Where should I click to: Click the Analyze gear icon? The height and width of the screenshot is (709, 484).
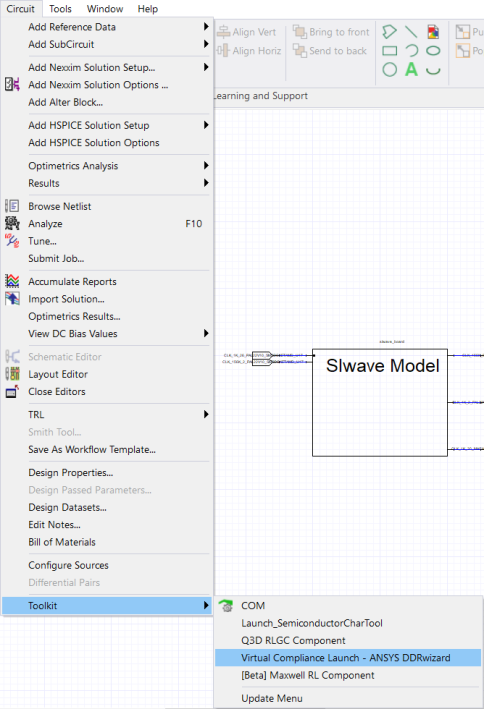(x=12, y=223)
